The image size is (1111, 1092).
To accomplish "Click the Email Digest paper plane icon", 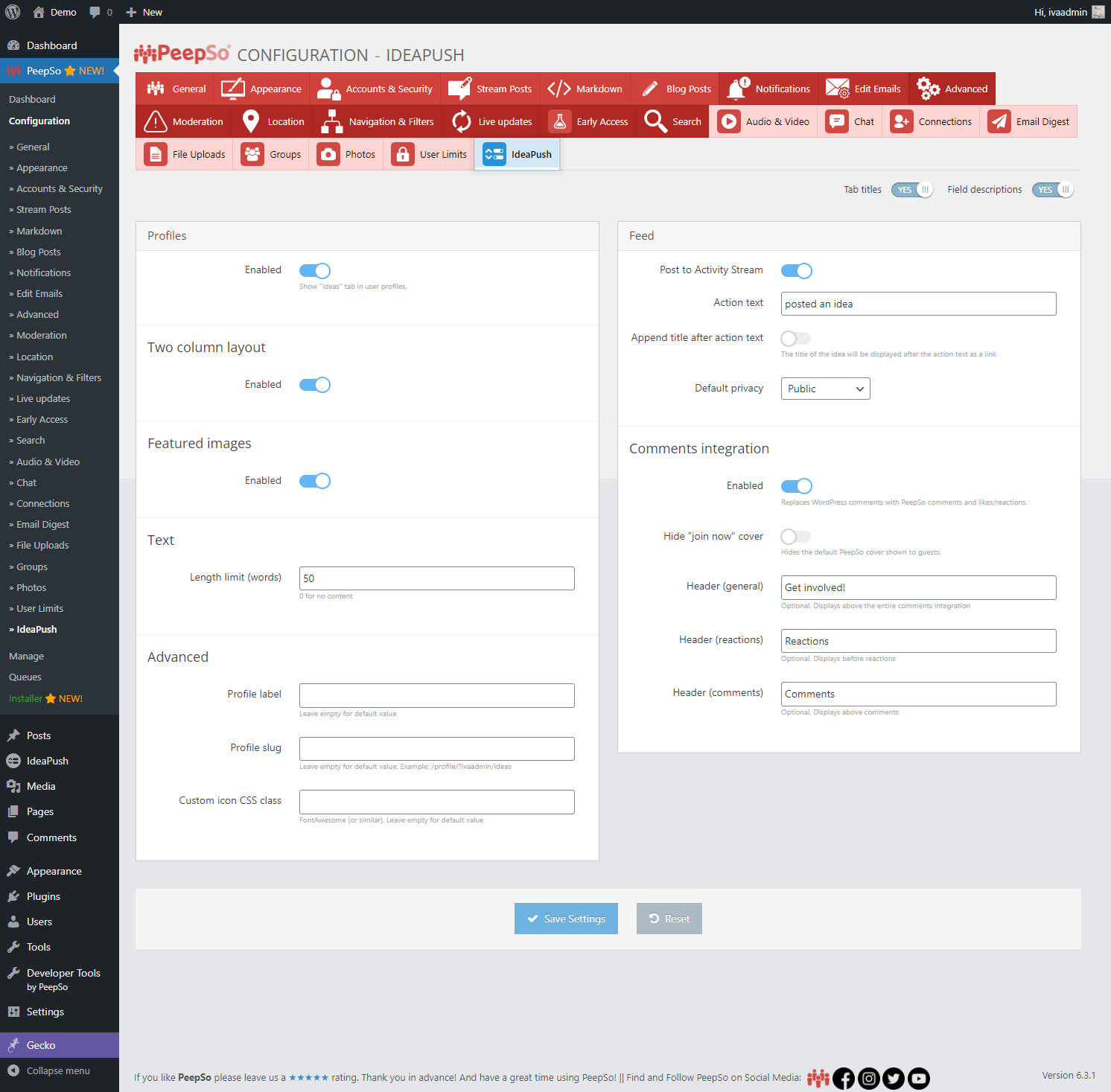I will [x=999, y=121].
